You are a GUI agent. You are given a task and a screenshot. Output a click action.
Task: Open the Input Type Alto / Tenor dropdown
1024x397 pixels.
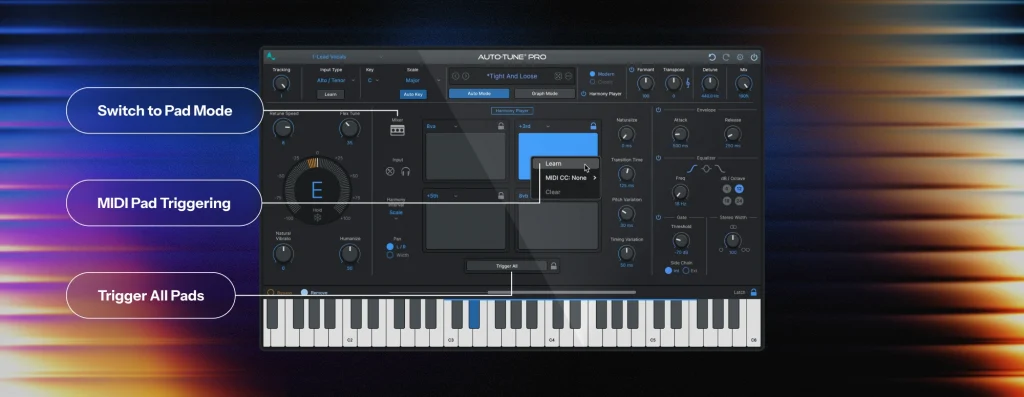[x=336, y=80]
